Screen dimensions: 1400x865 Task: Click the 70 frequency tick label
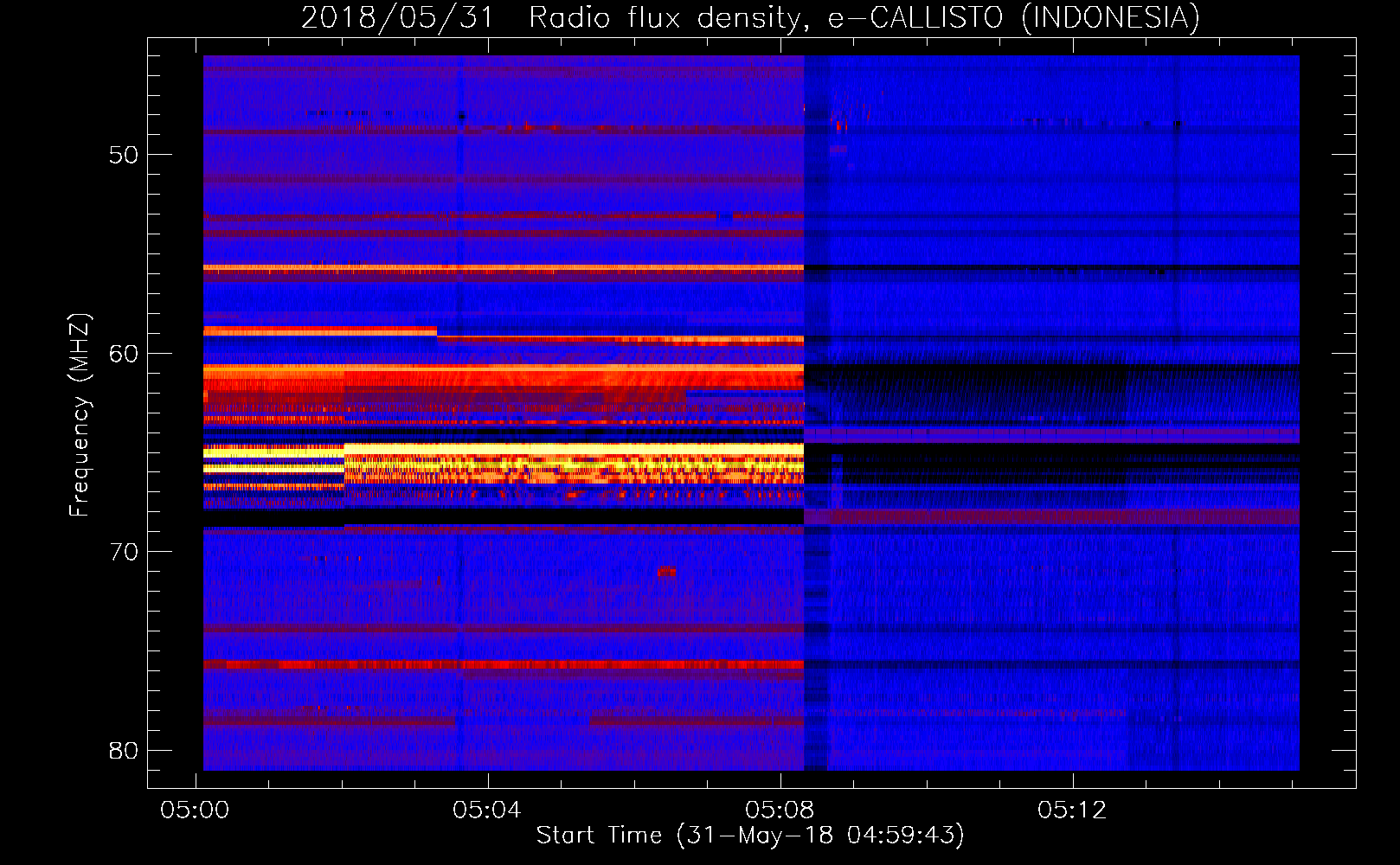coord(124,552)
